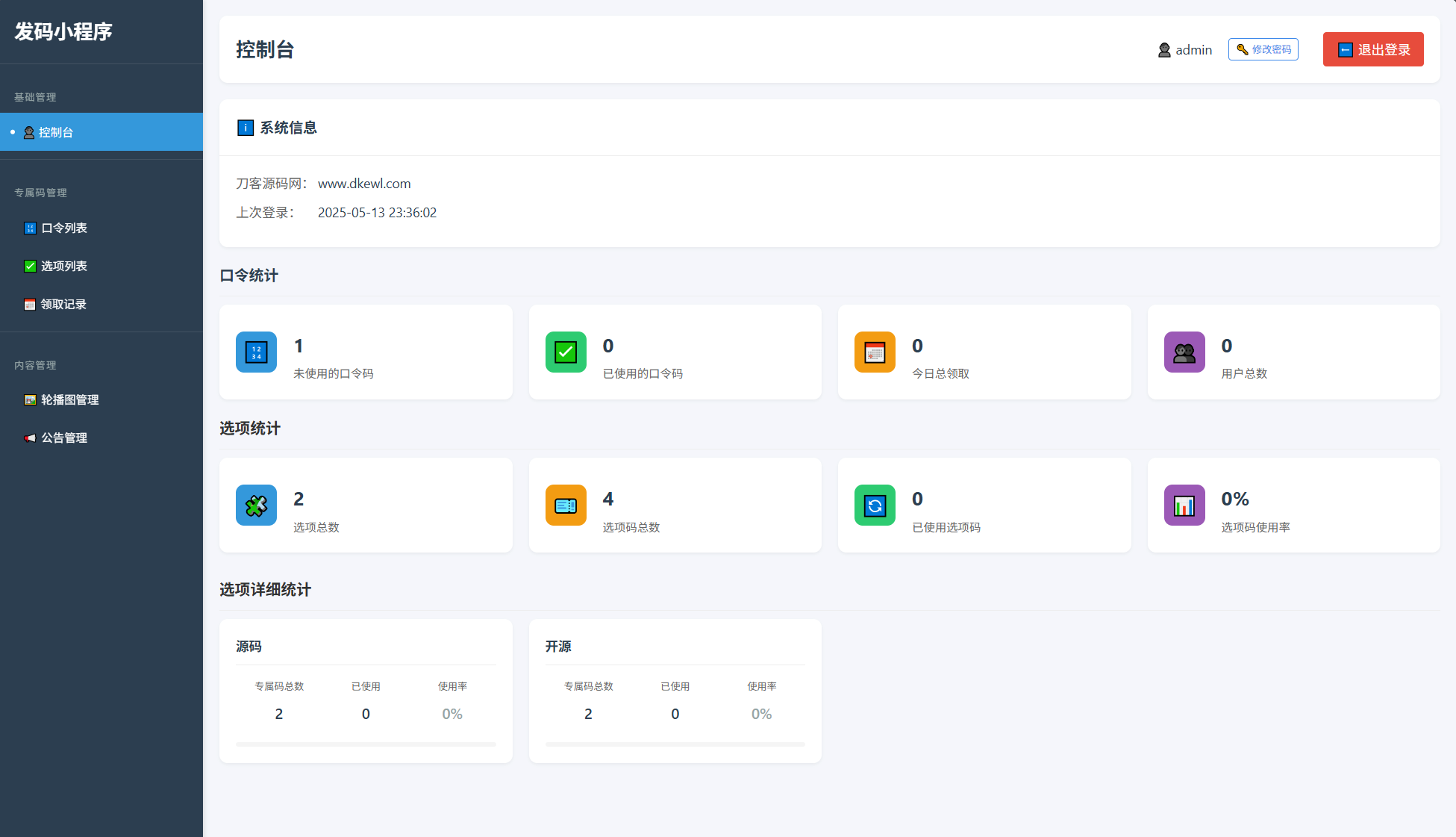Click the admin user avatar icon
Screen dimensions: 1456x837
point(1164,50)
